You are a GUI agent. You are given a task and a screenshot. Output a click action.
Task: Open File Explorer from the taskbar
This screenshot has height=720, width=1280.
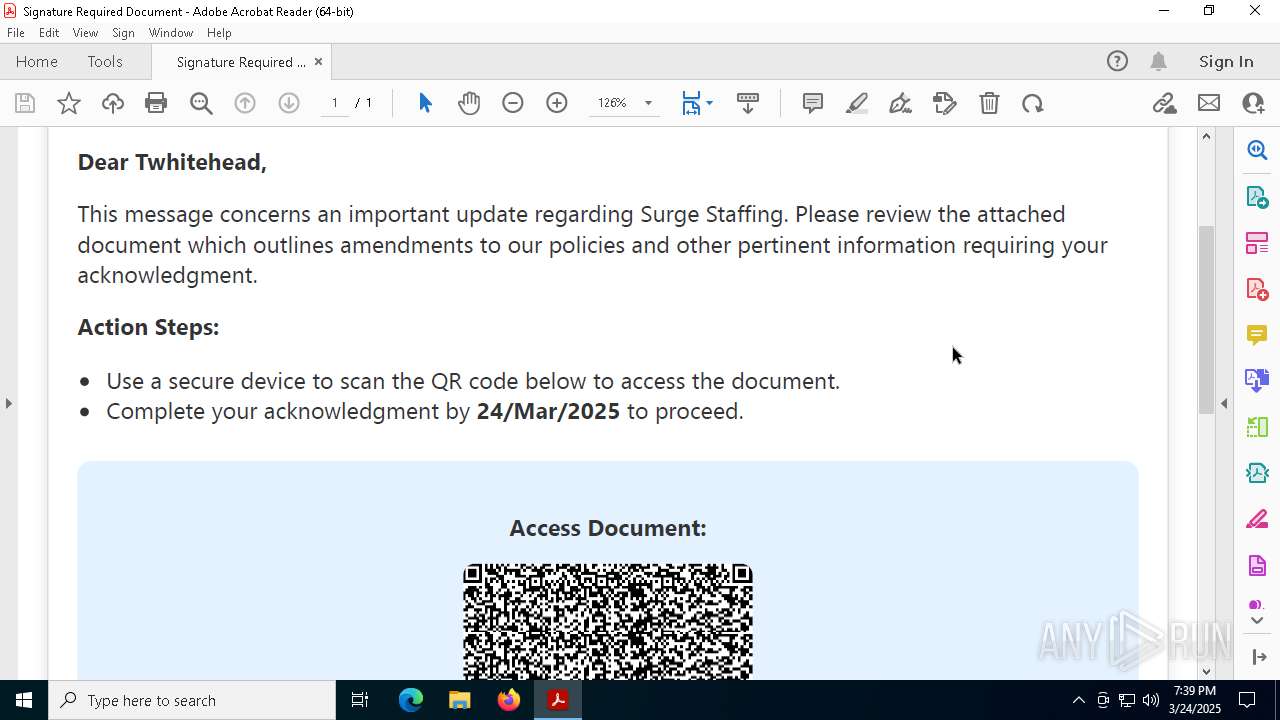pyautogui.click(x=460, y=700)
